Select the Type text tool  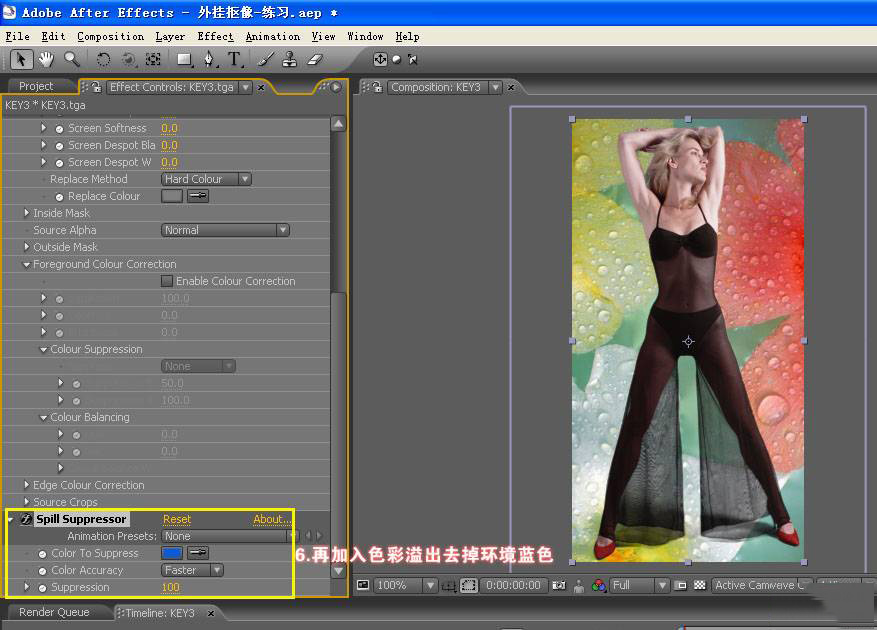tap(234, 59)
